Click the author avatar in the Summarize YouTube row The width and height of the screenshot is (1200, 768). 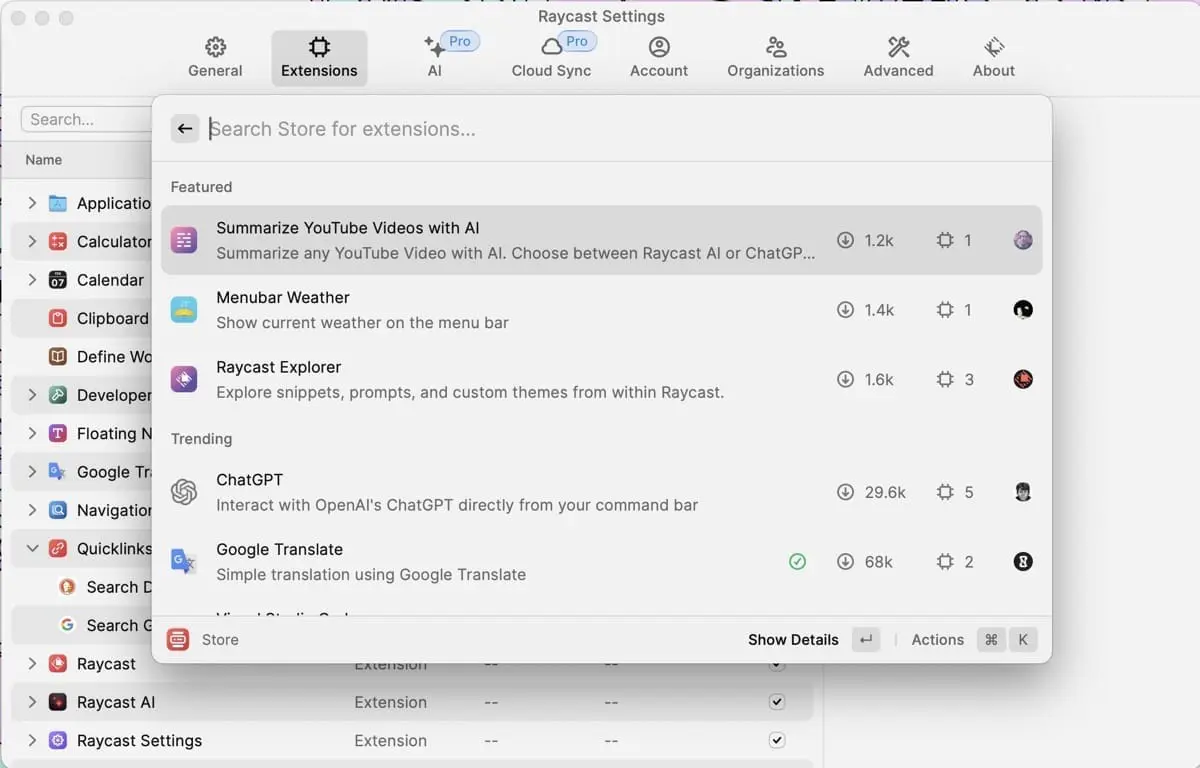(1023, 240)
